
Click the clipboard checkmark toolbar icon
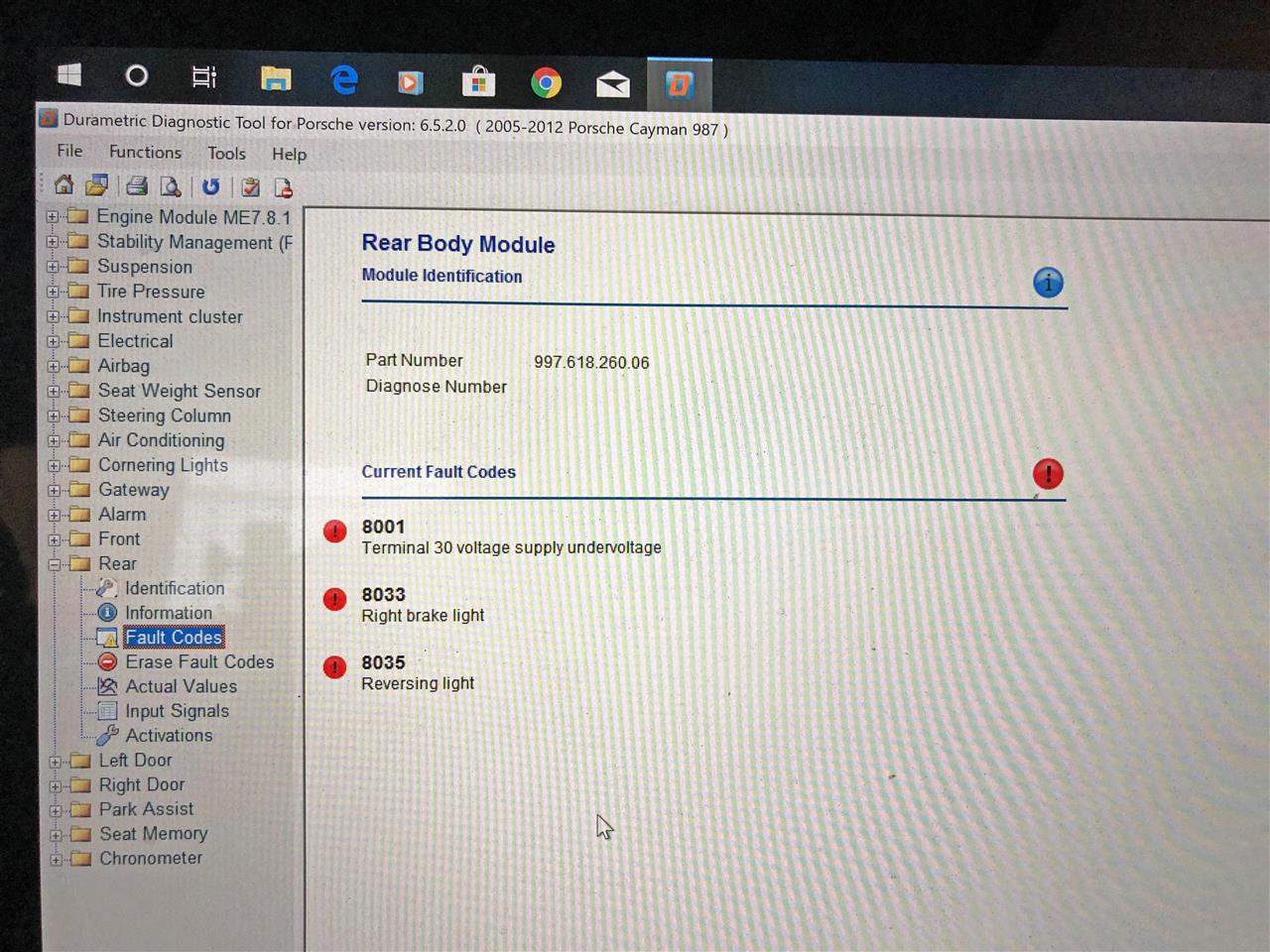pos(251,187)
